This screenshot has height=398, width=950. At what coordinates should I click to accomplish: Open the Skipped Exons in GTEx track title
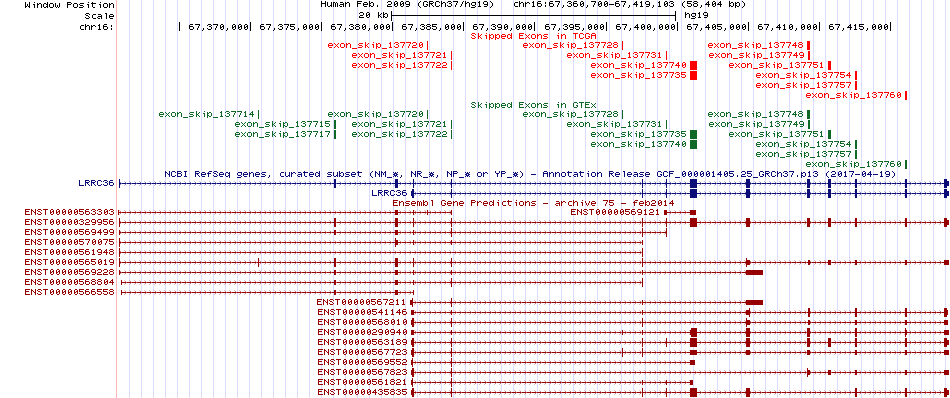tap(534, 105)
